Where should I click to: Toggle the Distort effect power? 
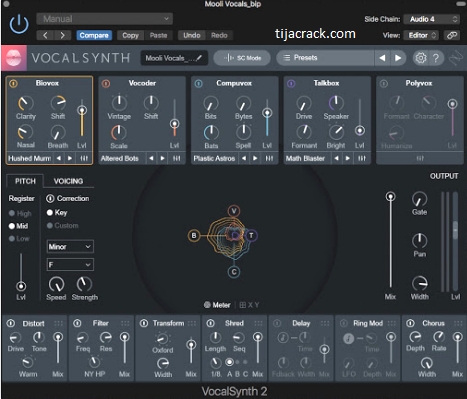pos(11,323)
